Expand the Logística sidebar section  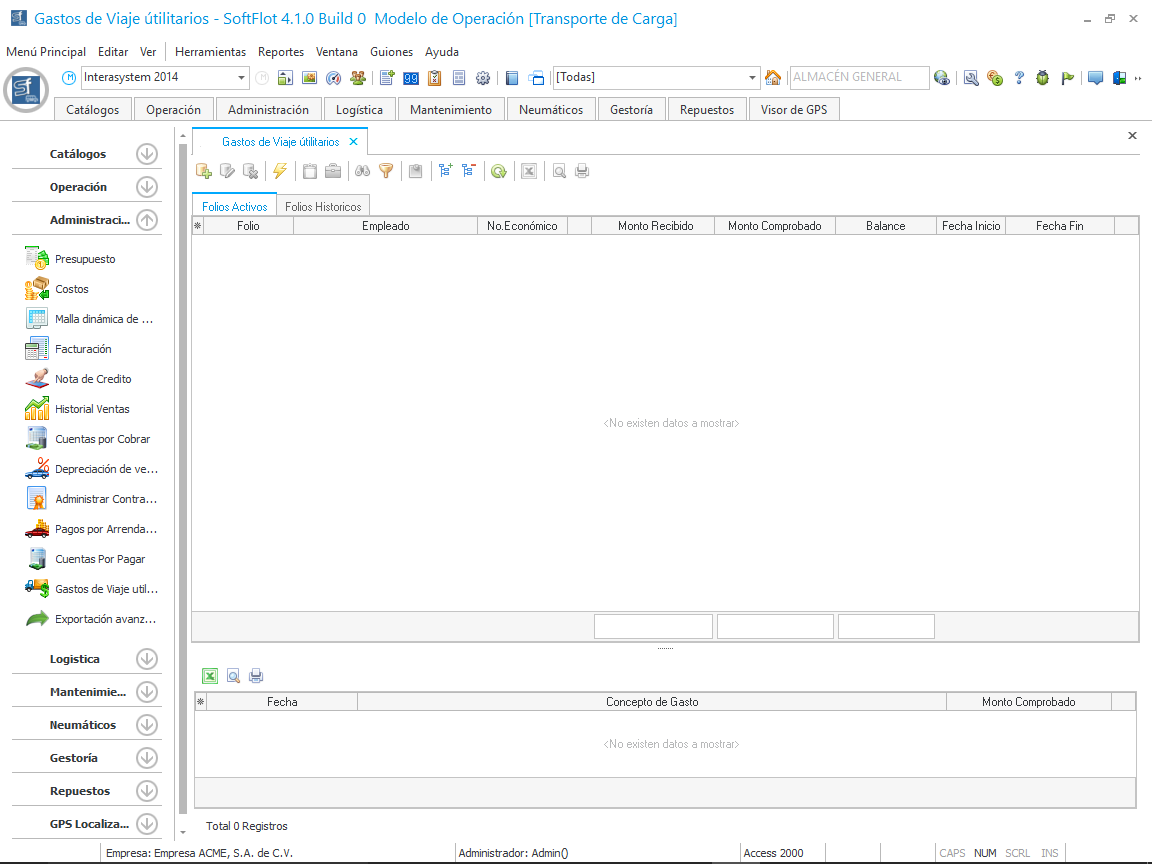click(x=147, y=659)
